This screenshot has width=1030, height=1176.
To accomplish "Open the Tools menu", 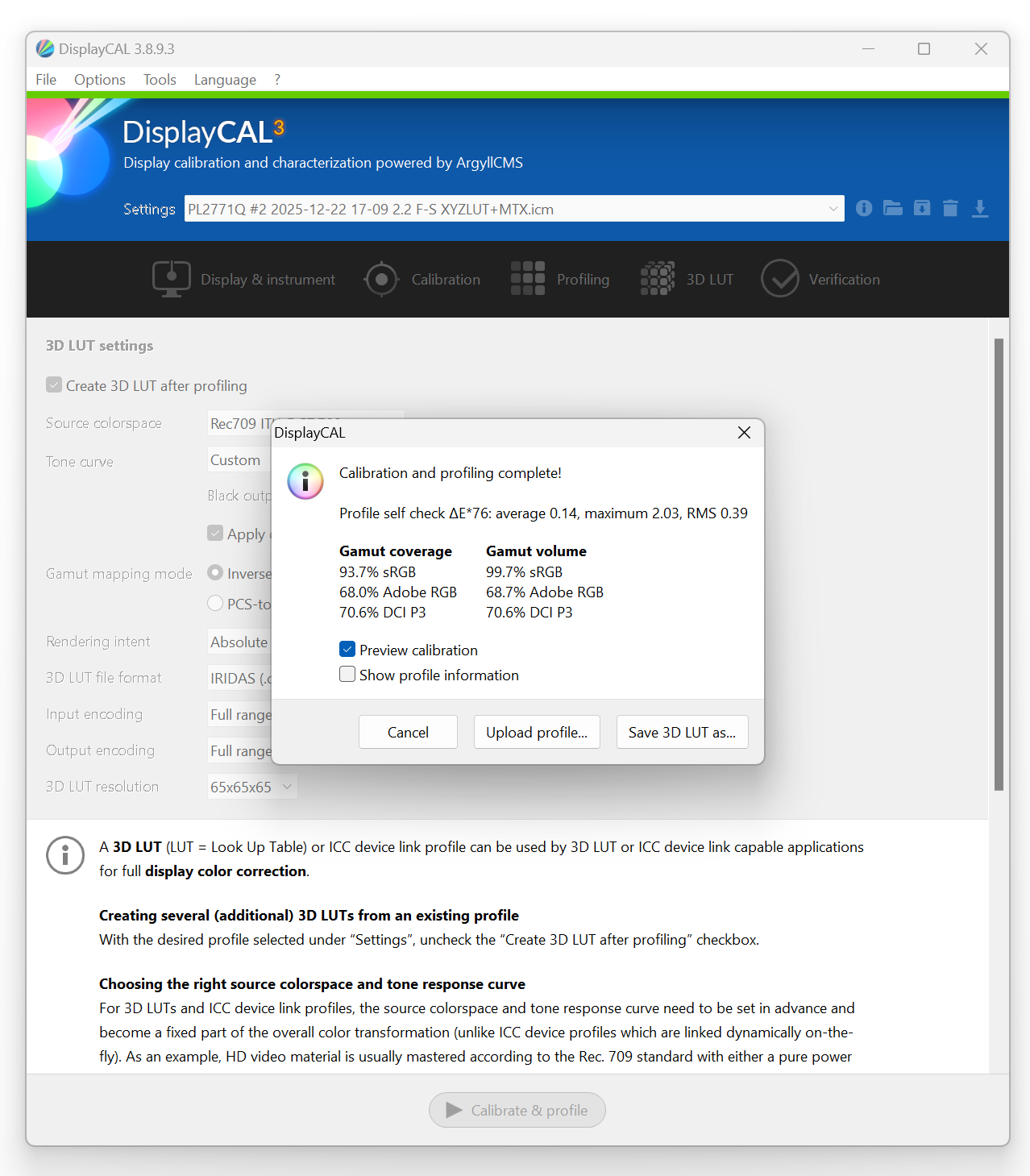I will tap(160, 80).
